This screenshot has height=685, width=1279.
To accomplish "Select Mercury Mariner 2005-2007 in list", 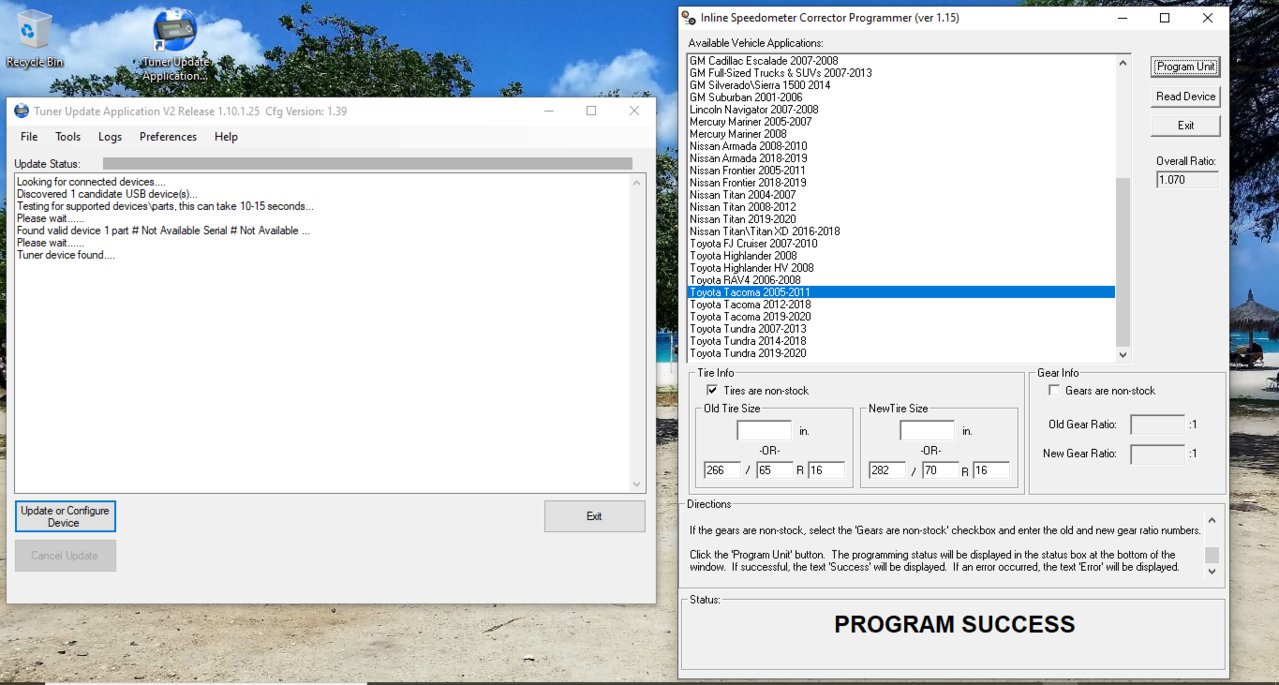I will [x=901, y=122].
